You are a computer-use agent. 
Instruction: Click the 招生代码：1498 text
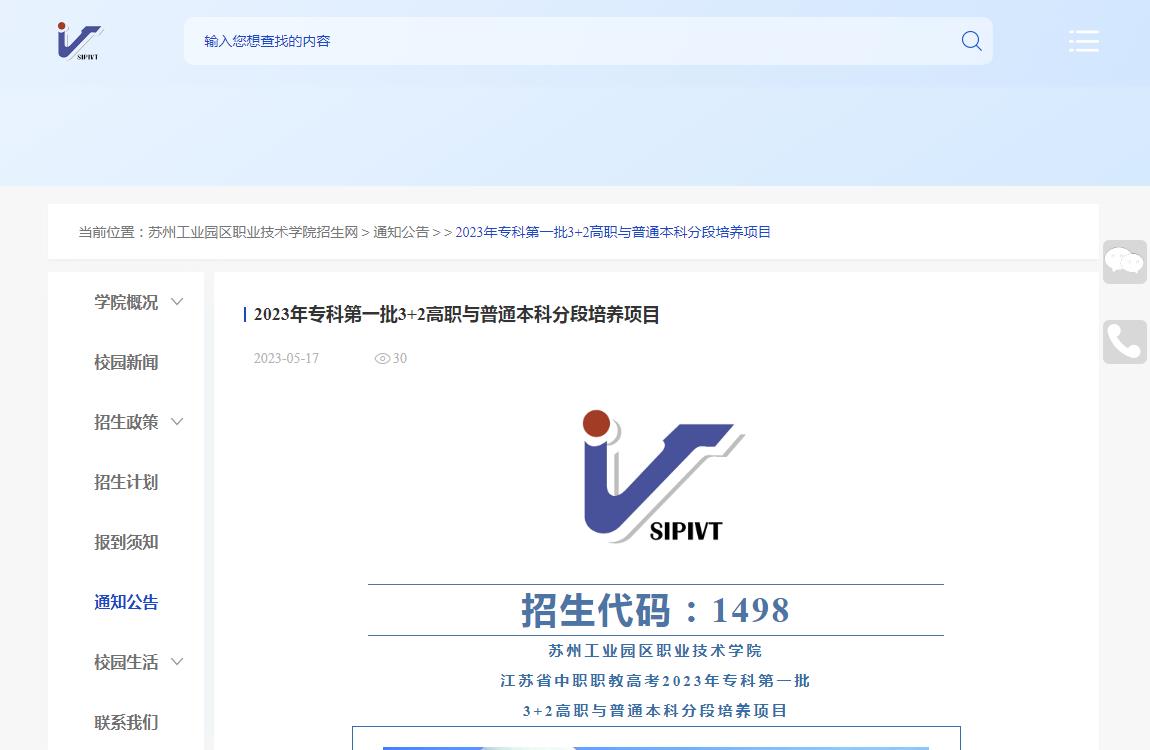tap(656, 610)
